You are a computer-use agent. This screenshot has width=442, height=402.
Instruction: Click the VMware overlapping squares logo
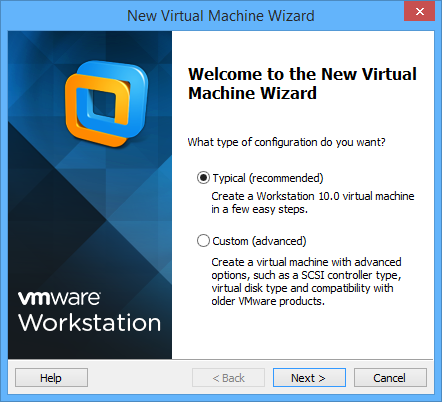pyautogui.click(x=107, y=103)
